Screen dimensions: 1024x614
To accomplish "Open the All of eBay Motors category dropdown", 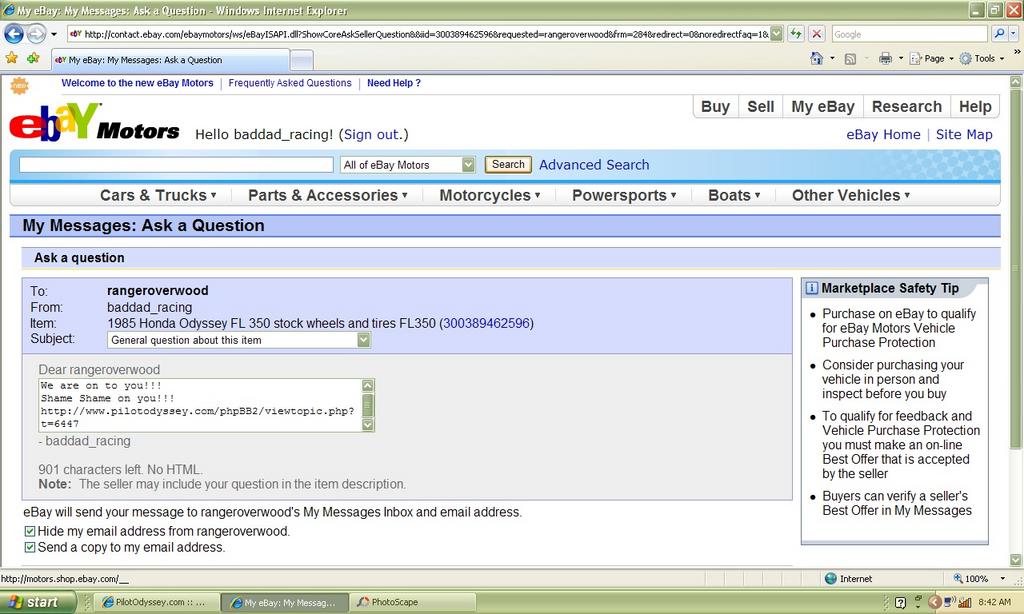I will point(408,165).
